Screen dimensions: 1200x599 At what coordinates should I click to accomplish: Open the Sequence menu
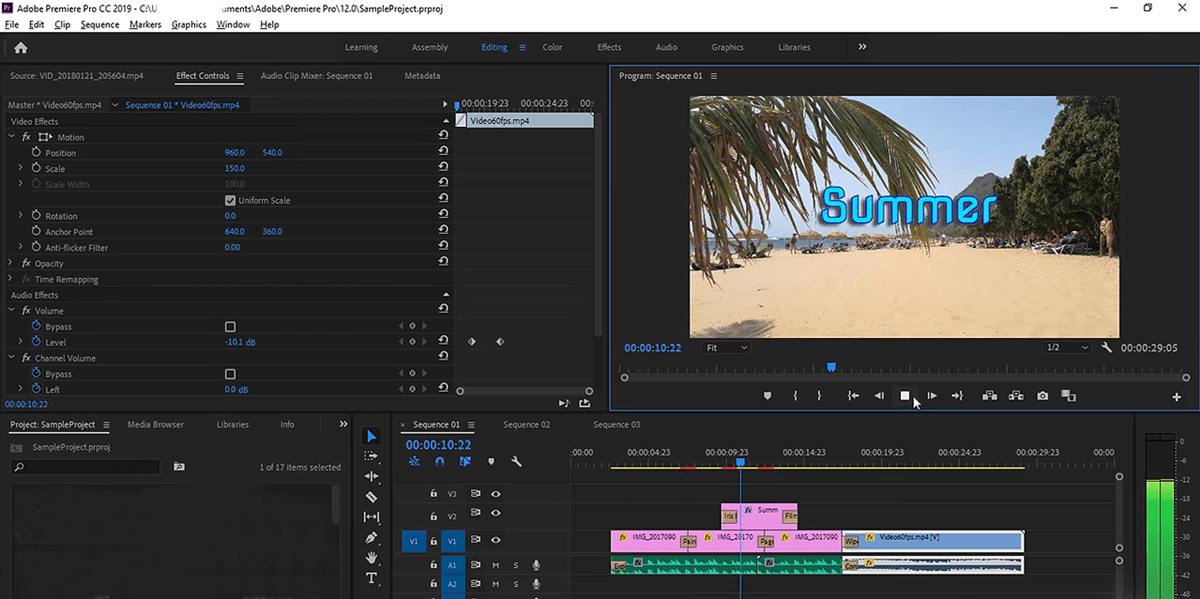pyautogui.click(x=99, y=24)
